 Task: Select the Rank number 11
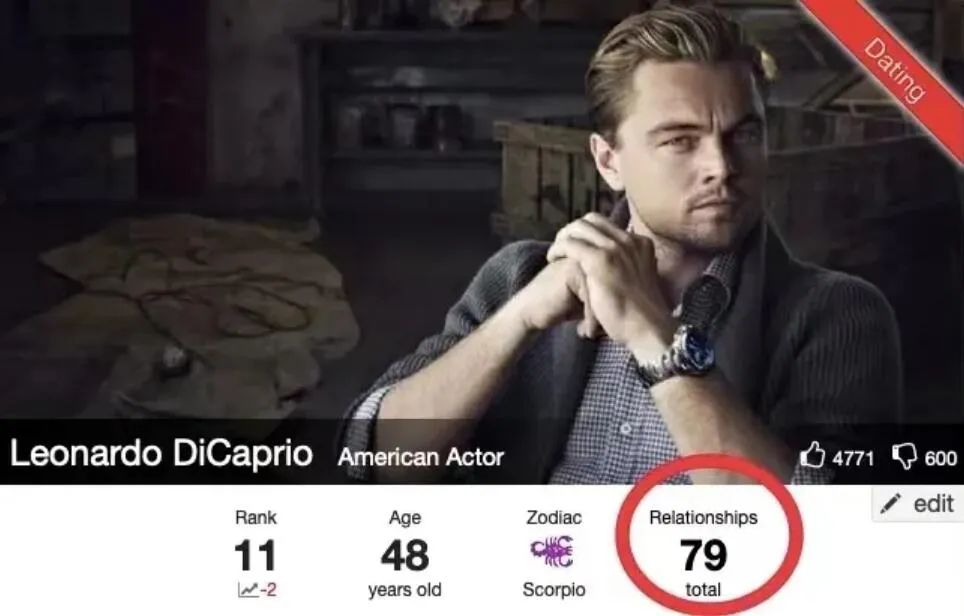click(255, 555)
